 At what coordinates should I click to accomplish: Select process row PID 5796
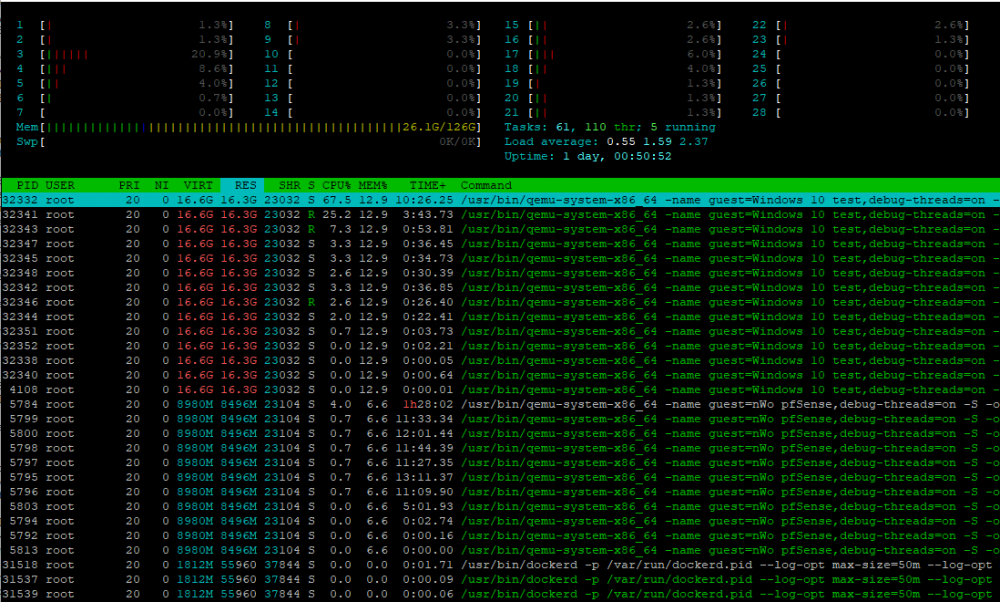click(x=500, y=492)
